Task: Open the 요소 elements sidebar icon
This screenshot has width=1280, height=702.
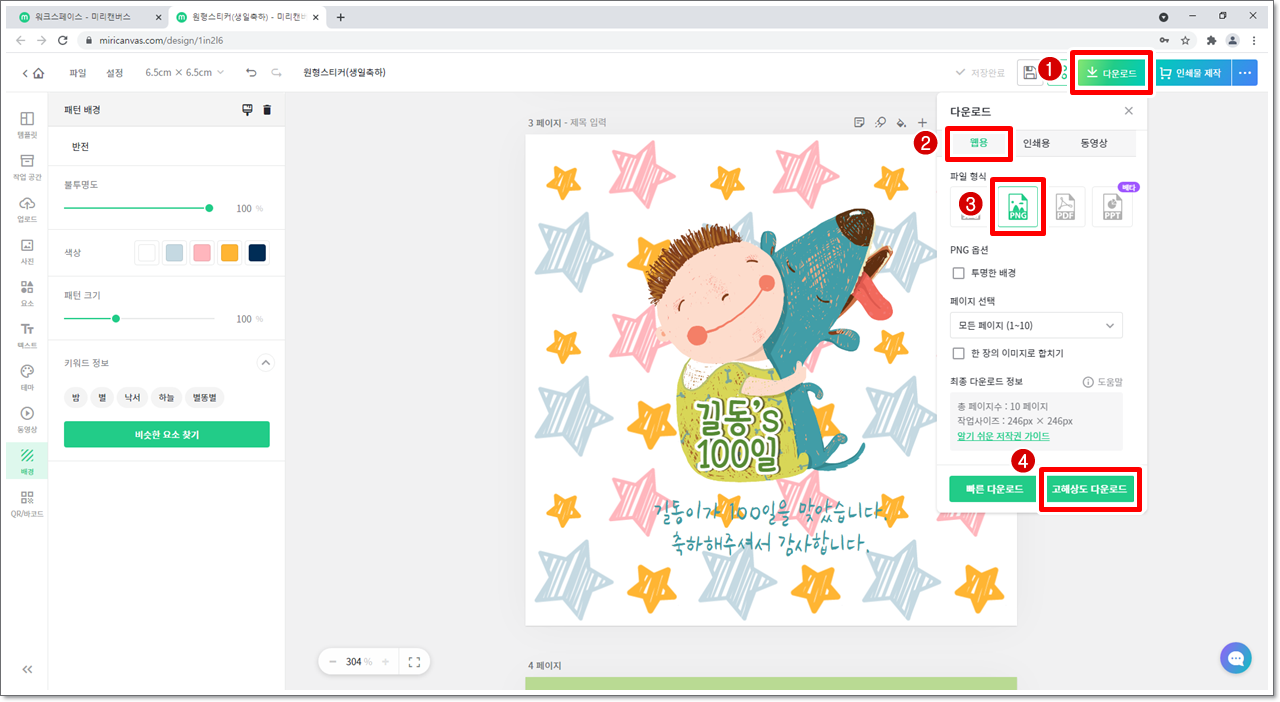Action: 27,293
